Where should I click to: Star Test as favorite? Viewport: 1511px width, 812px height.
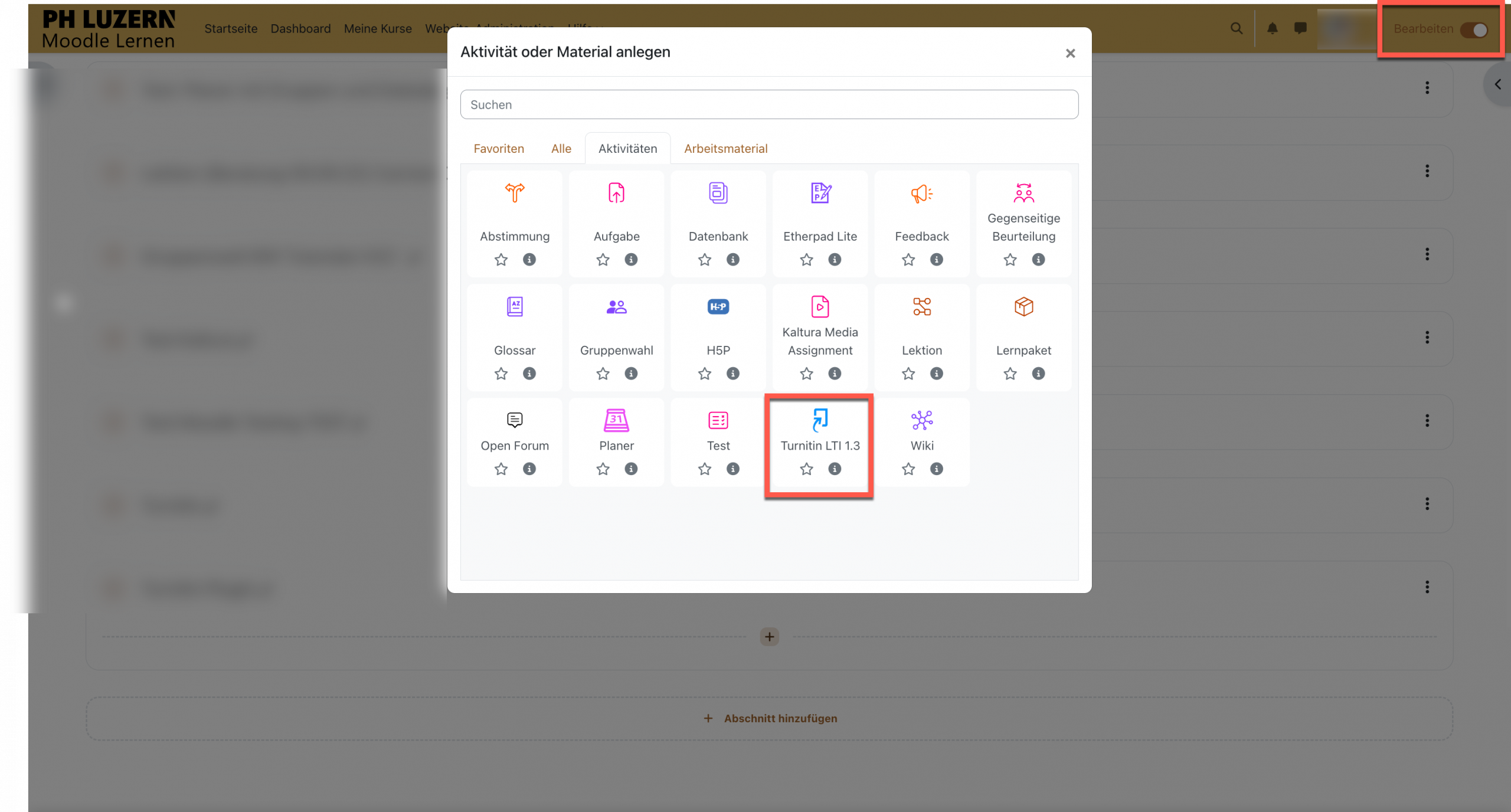(x=705, y=469)
